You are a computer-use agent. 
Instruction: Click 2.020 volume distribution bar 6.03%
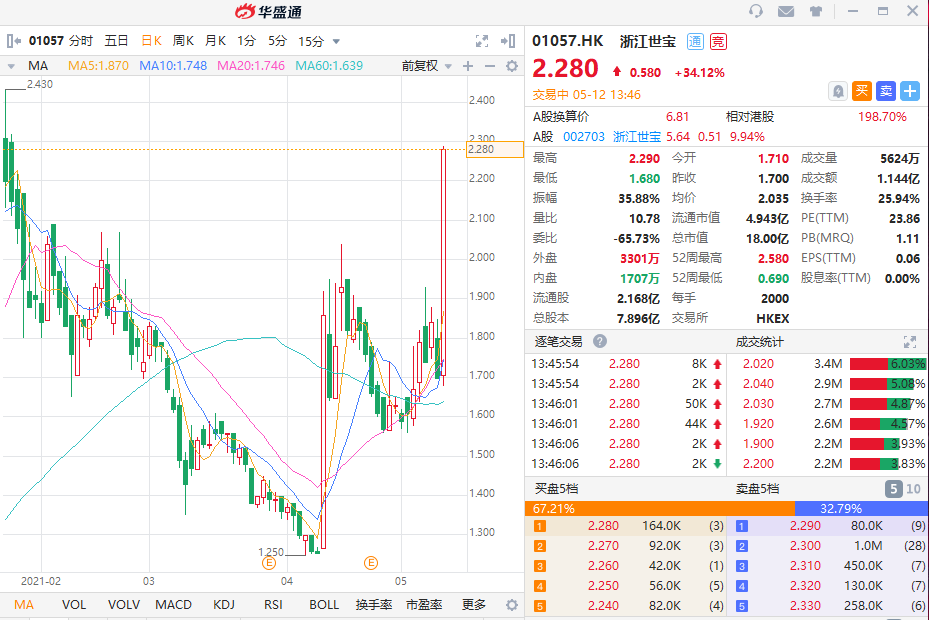coord(887,364)
